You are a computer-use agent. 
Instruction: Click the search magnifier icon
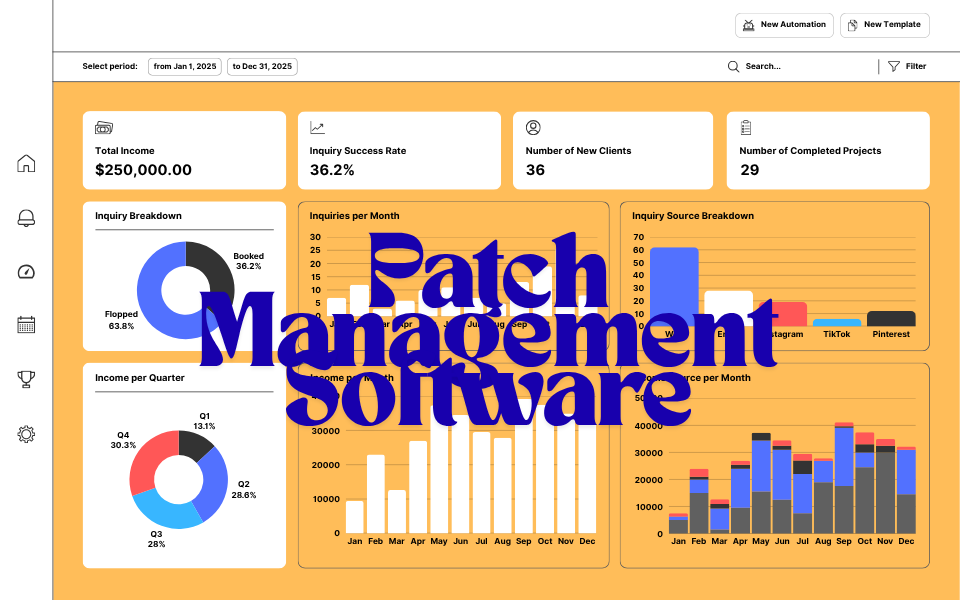(733, 66)
